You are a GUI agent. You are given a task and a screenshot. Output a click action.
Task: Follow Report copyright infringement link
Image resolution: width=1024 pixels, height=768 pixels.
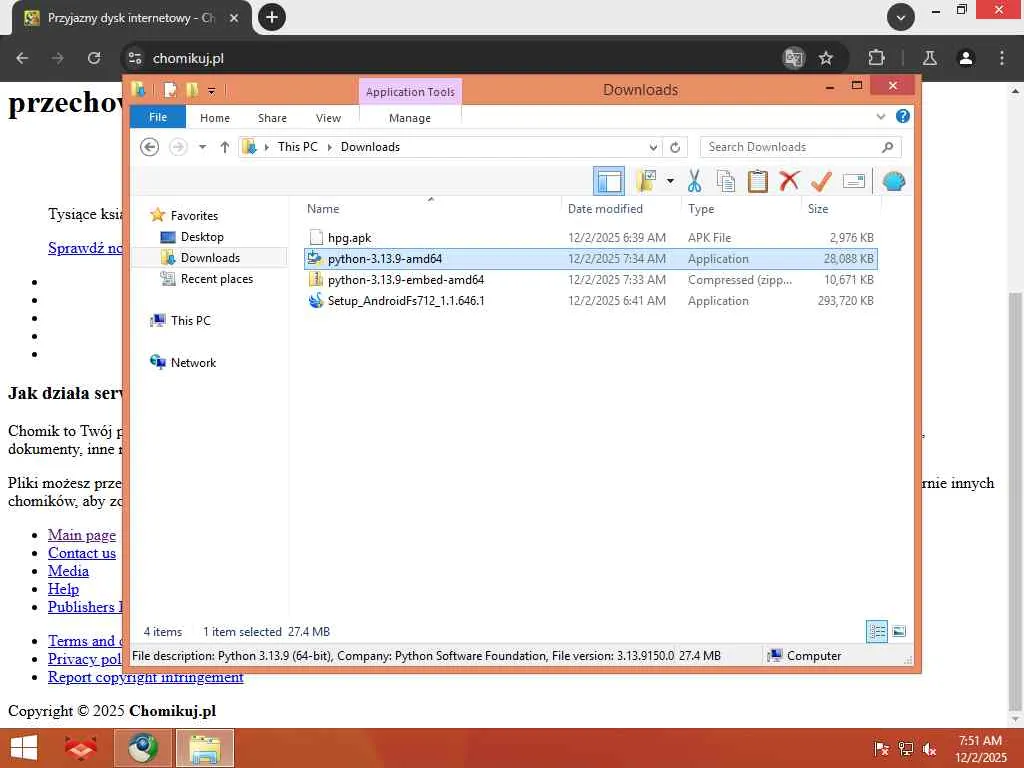[x=146, y=677]
